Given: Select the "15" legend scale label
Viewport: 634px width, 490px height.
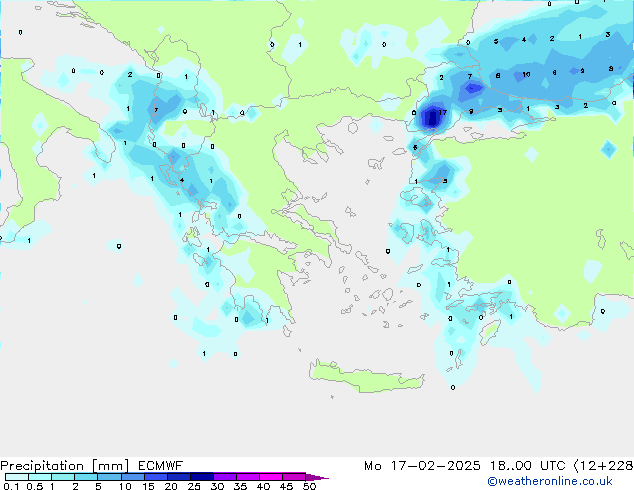Looking at the screenshot, I should click(148, 486).
